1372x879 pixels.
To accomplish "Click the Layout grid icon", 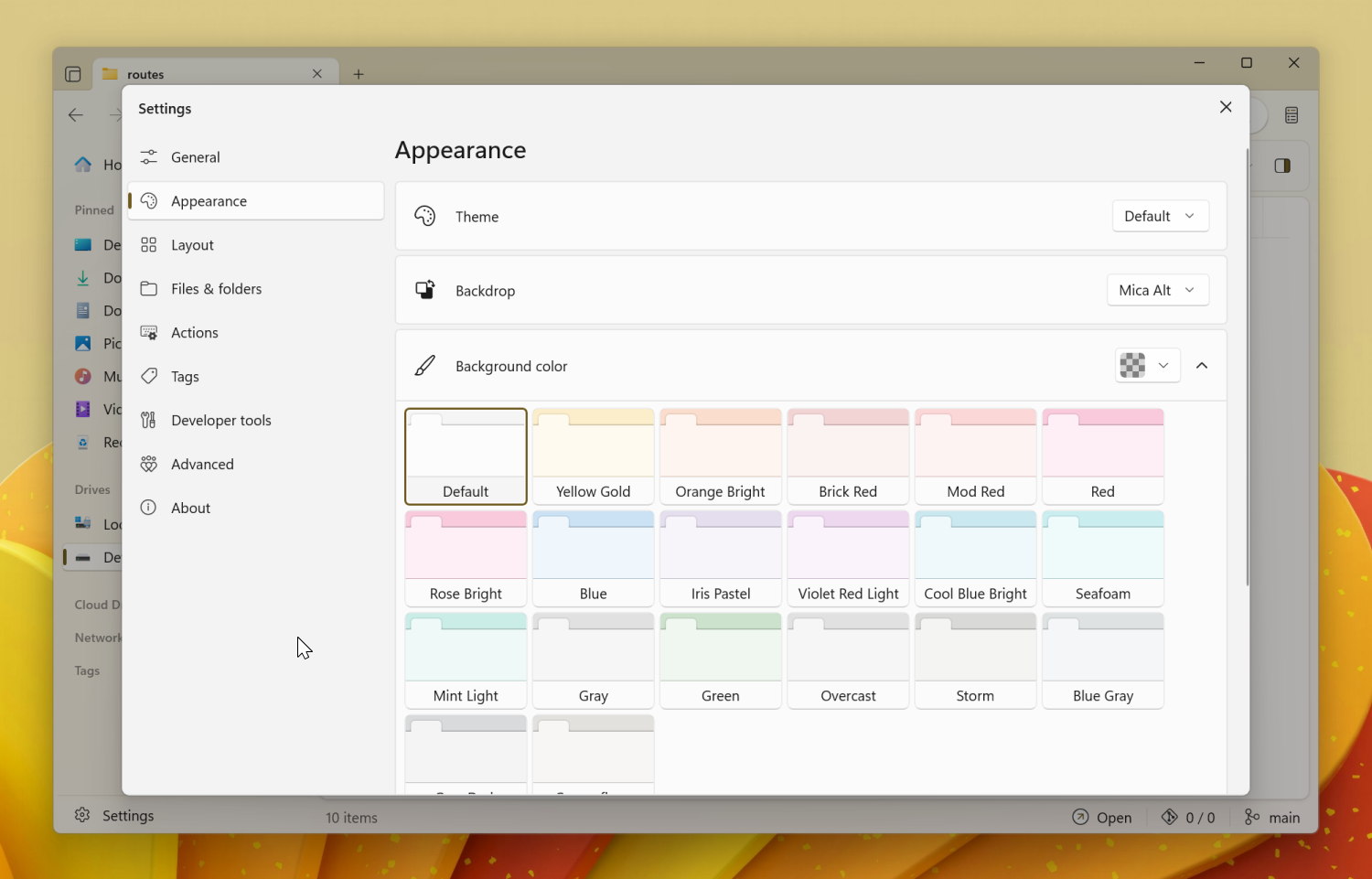I will coord(149,244).
